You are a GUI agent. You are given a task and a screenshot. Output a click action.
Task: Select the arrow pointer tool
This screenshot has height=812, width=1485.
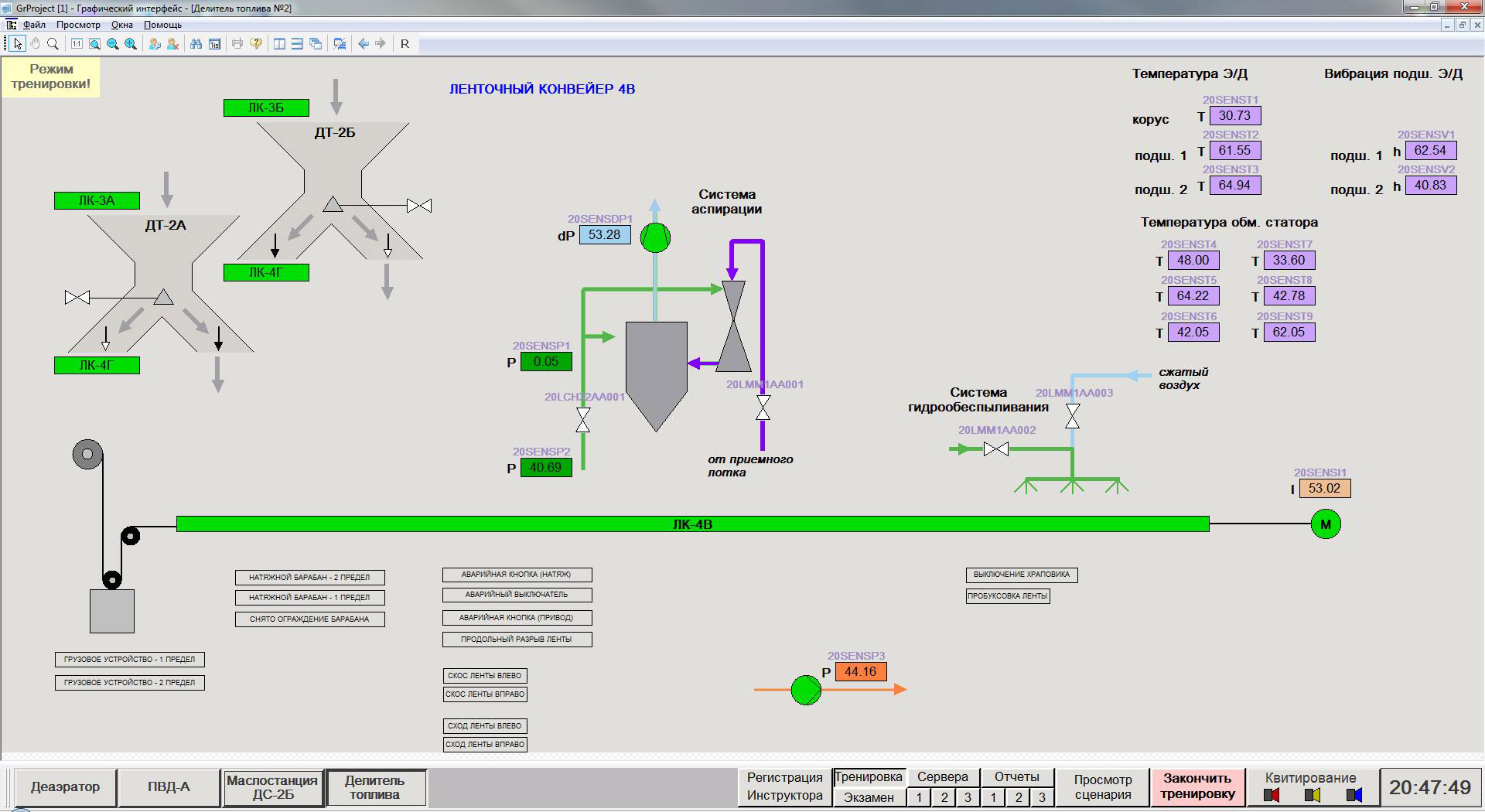tap(17, 44)
